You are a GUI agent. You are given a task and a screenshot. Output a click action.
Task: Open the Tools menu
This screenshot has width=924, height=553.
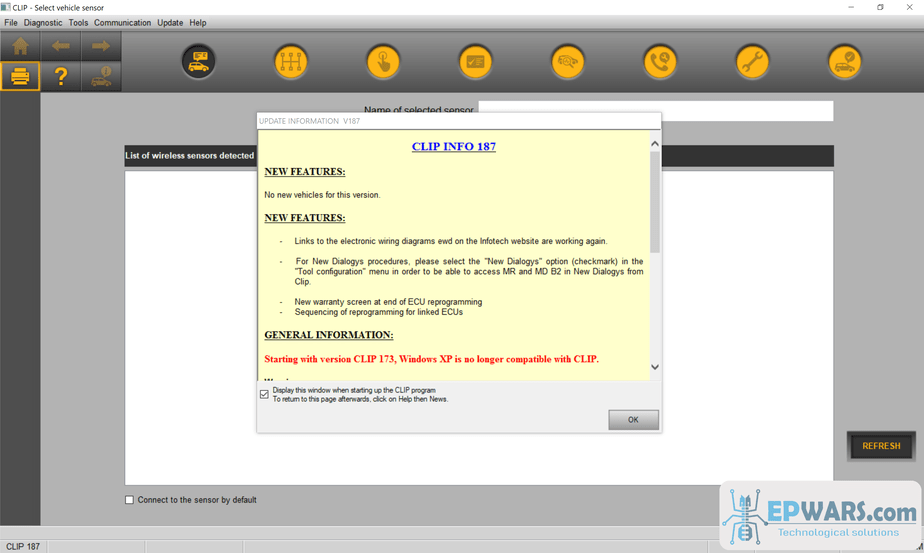[x=78, y=22]
